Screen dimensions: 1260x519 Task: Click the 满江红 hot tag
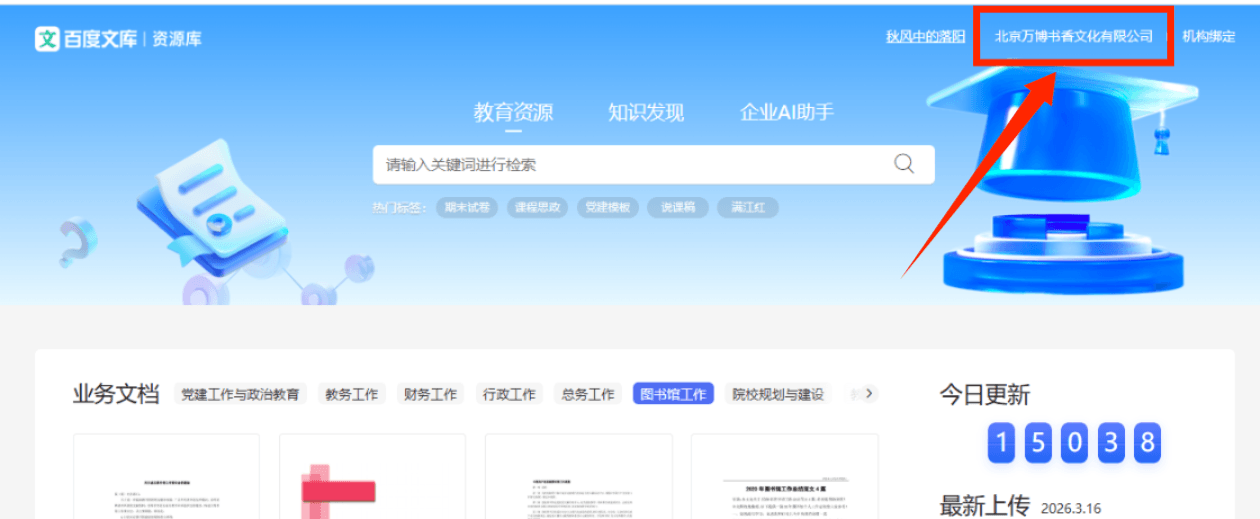coord(748,208)
